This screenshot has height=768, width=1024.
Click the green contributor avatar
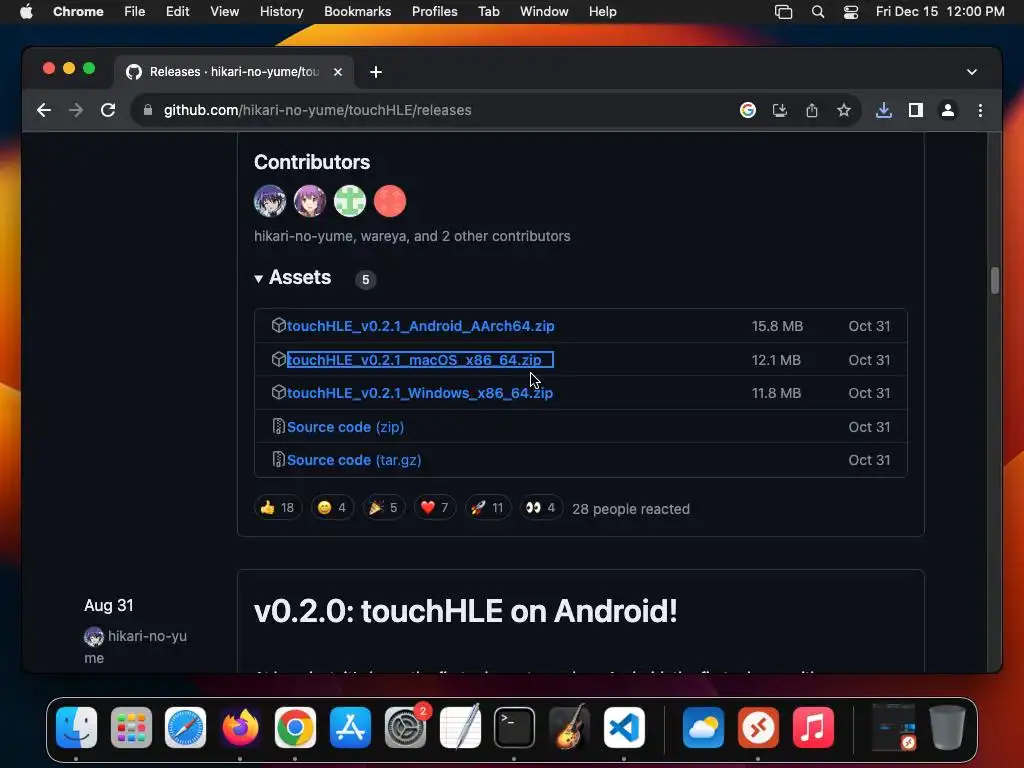tap(350, 200)
